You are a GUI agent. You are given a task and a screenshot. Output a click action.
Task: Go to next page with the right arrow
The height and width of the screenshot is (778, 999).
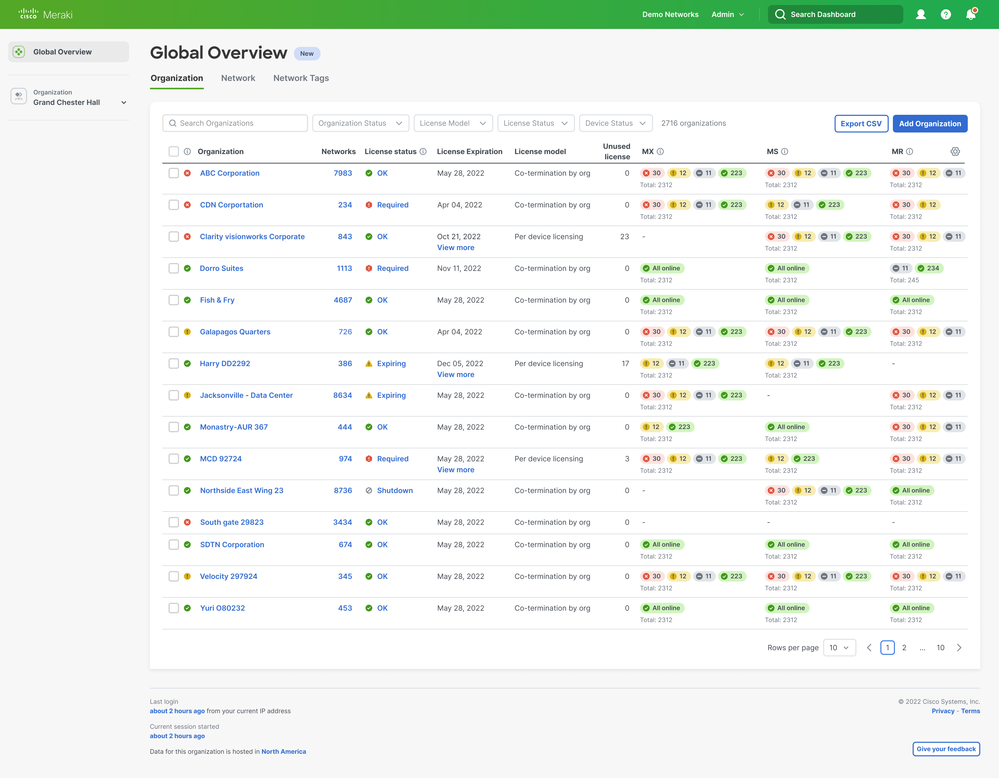pos(959,648)
